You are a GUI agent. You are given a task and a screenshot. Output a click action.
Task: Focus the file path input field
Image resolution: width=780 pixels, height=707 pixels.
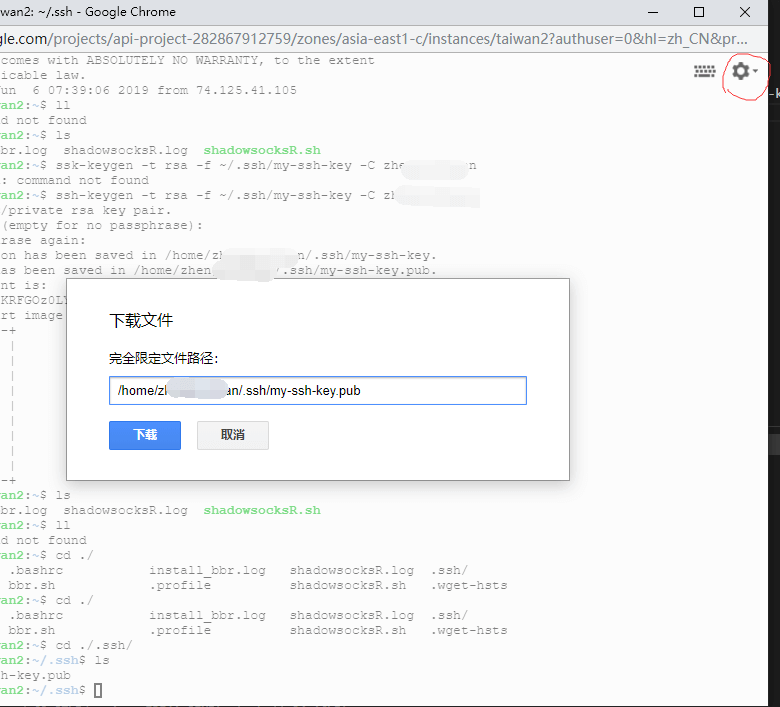click(x=317, y=391)
